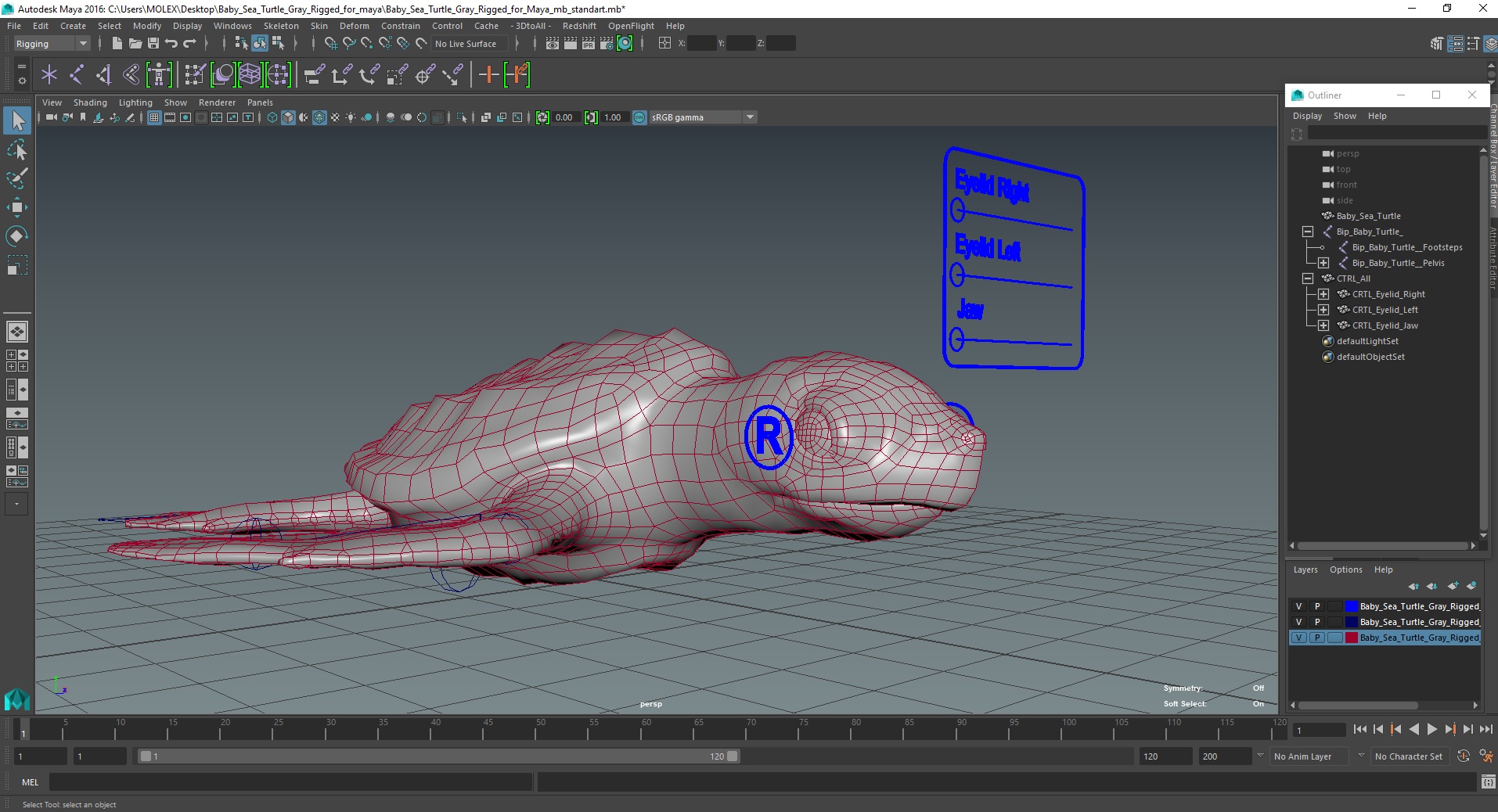Create a new empty display layer

pyautogui.click(x=1453, y=586)
